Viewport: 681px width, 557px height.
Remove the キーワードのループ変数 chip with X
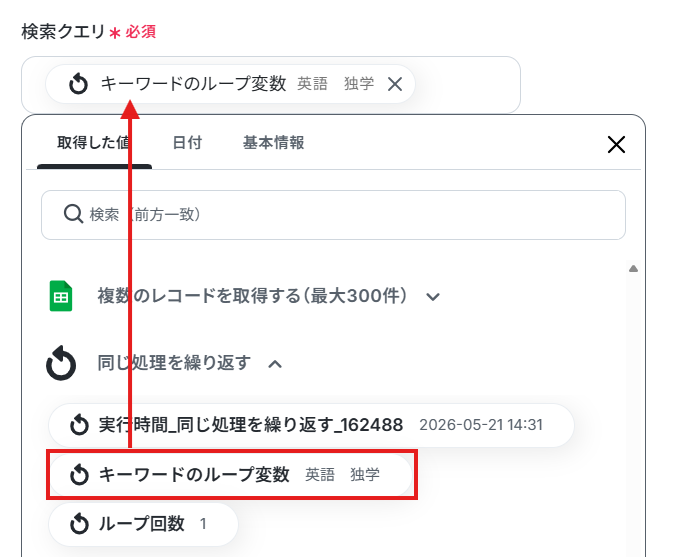(x=395, y=84)
